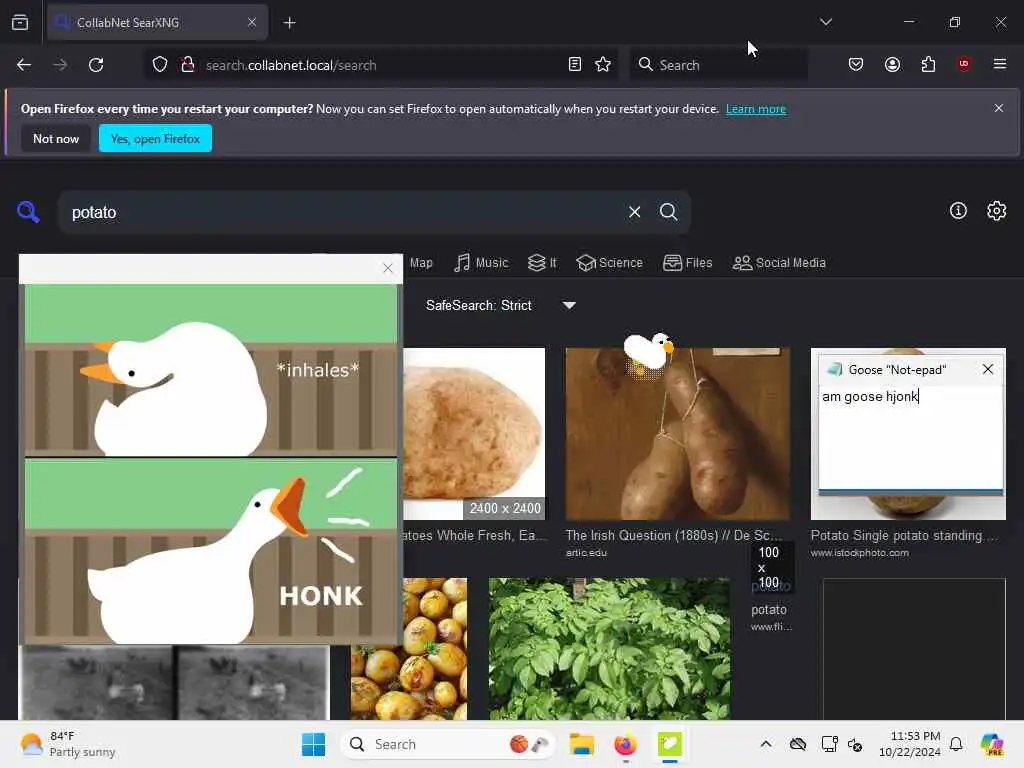This screenshot has height=768, width=1024.
Task: Click the Learn more link
Action: [756, 109]
